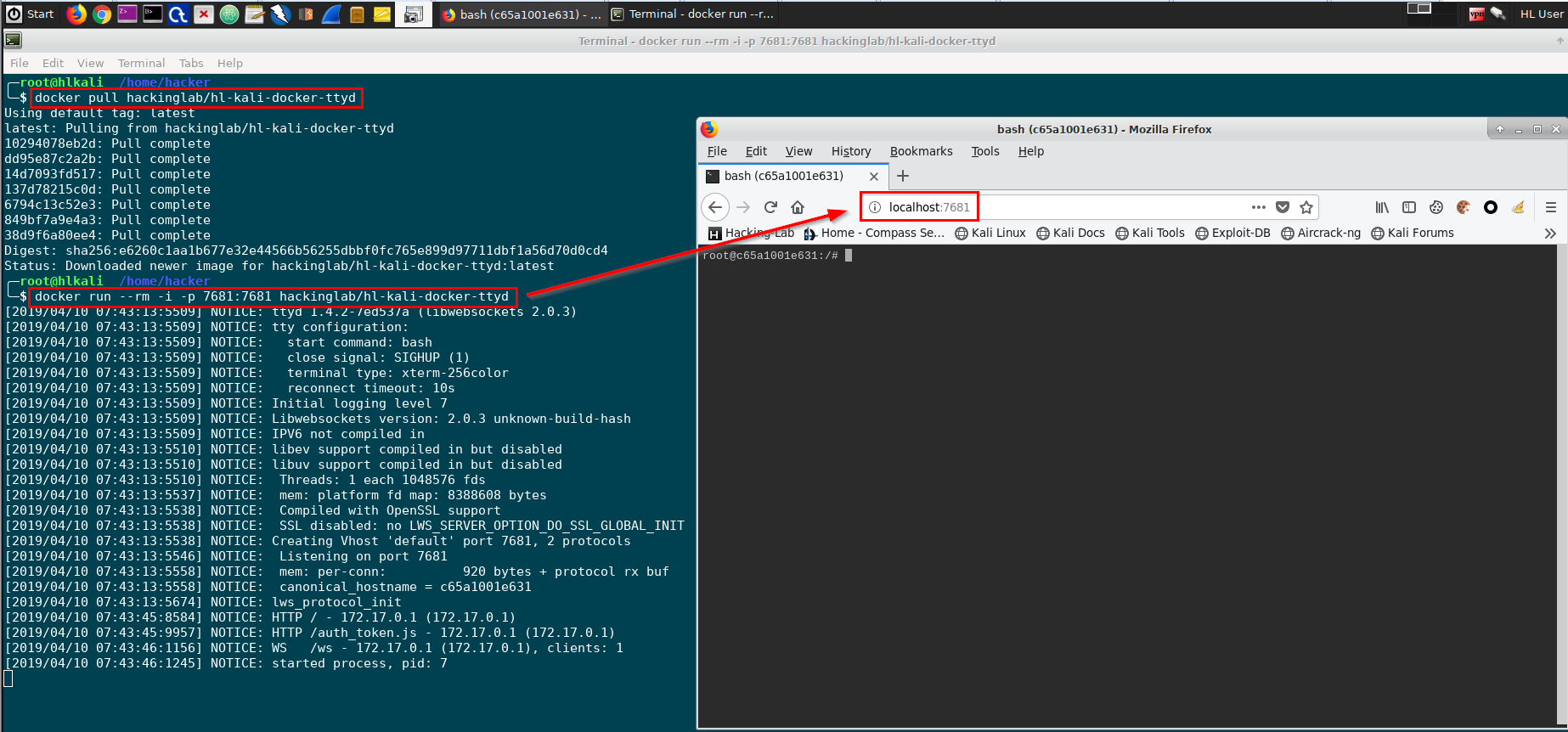Viewport: 1568px width, 732px height.
Task: Launch Firefox from the top panel launcher
Action: 76,14
